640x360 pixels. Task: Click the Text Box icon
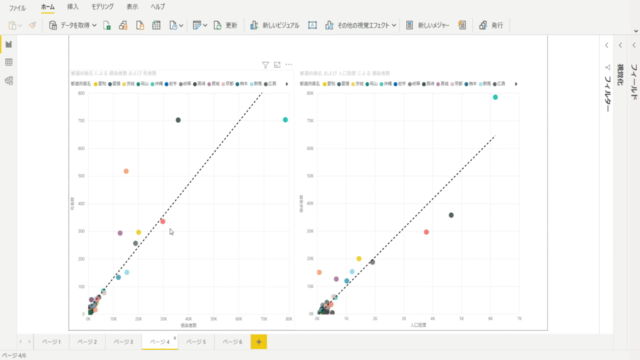click(312, 25)
